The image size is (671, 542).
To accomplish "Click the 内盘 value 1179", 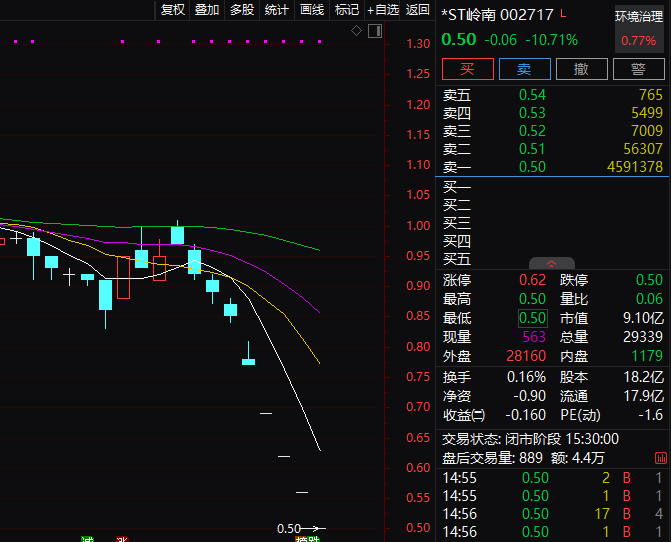I will click(647, 356).
